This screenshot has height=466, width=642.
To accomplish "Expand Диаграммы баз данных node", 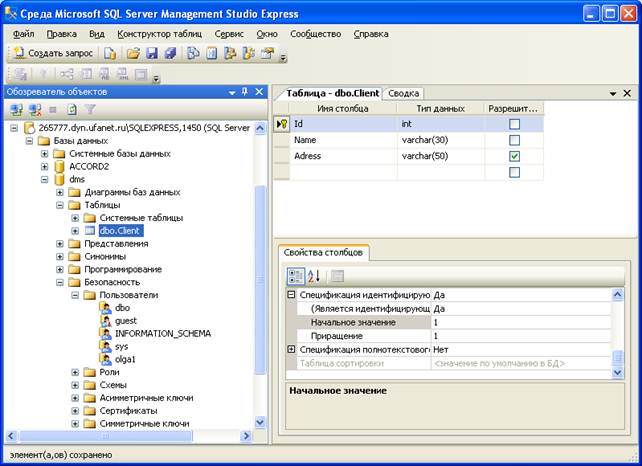I will [60, 192].
